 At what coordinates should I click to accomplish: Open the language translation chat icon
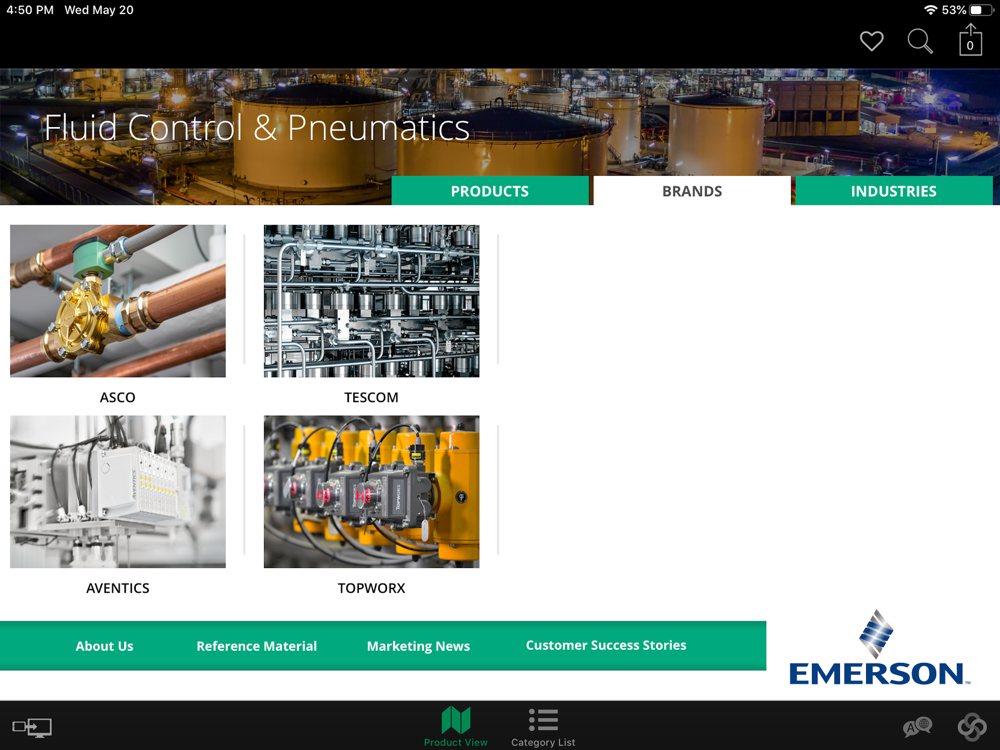pyautogui.click(x=918, y=726)
